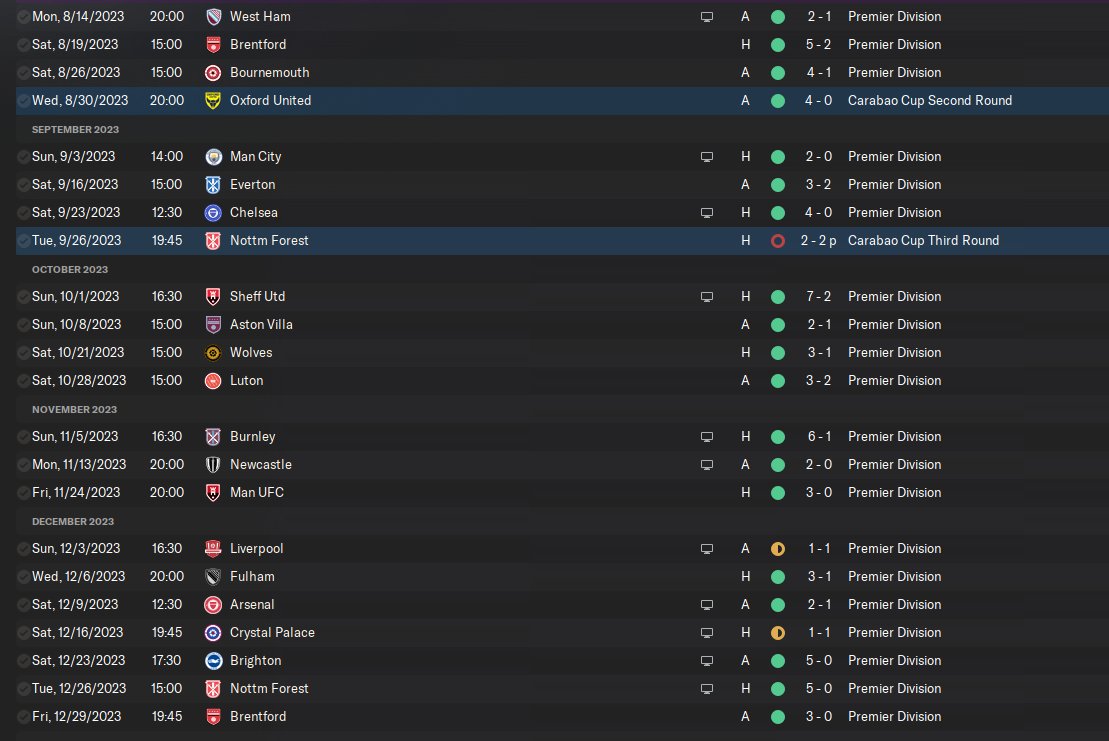Click the Chelsea club badge
Viewport: 1109px width, 741px height.
[213, 213]
